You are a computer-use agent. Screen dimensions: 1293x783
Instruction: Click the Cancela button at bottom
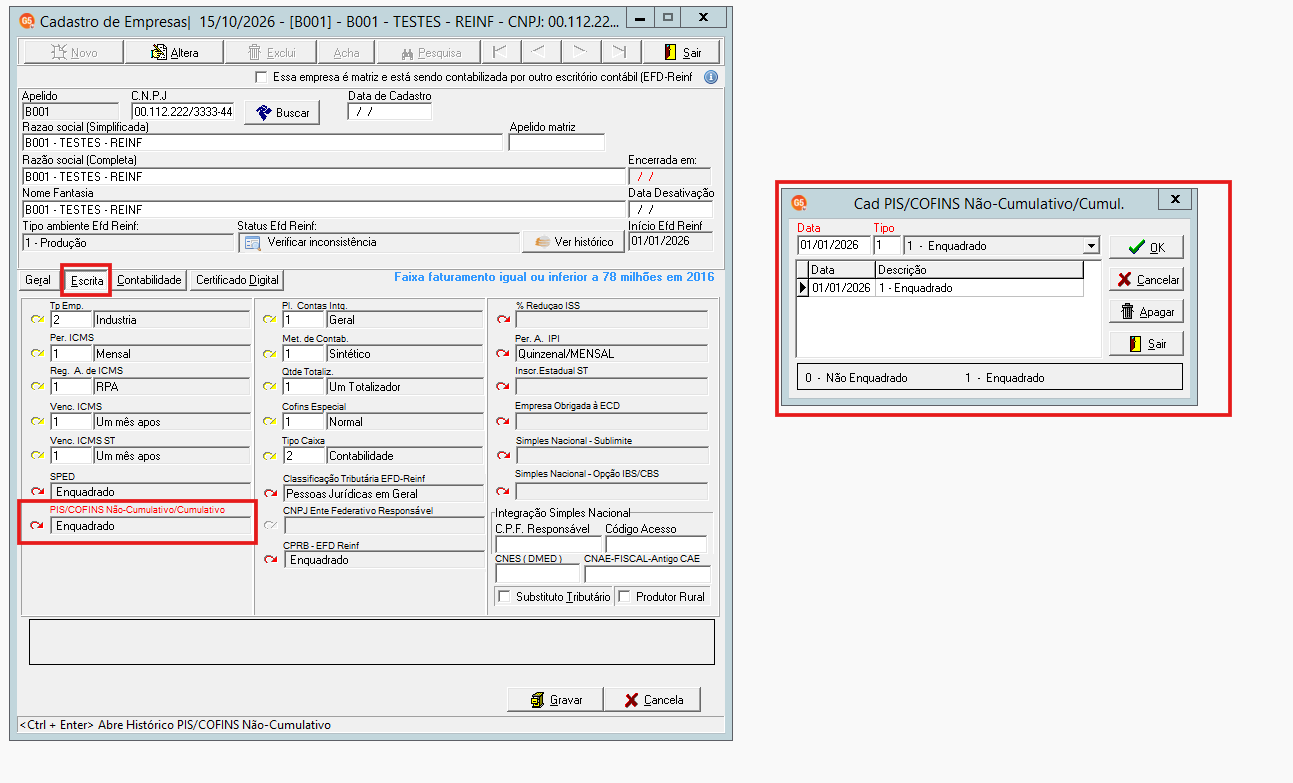652,700
